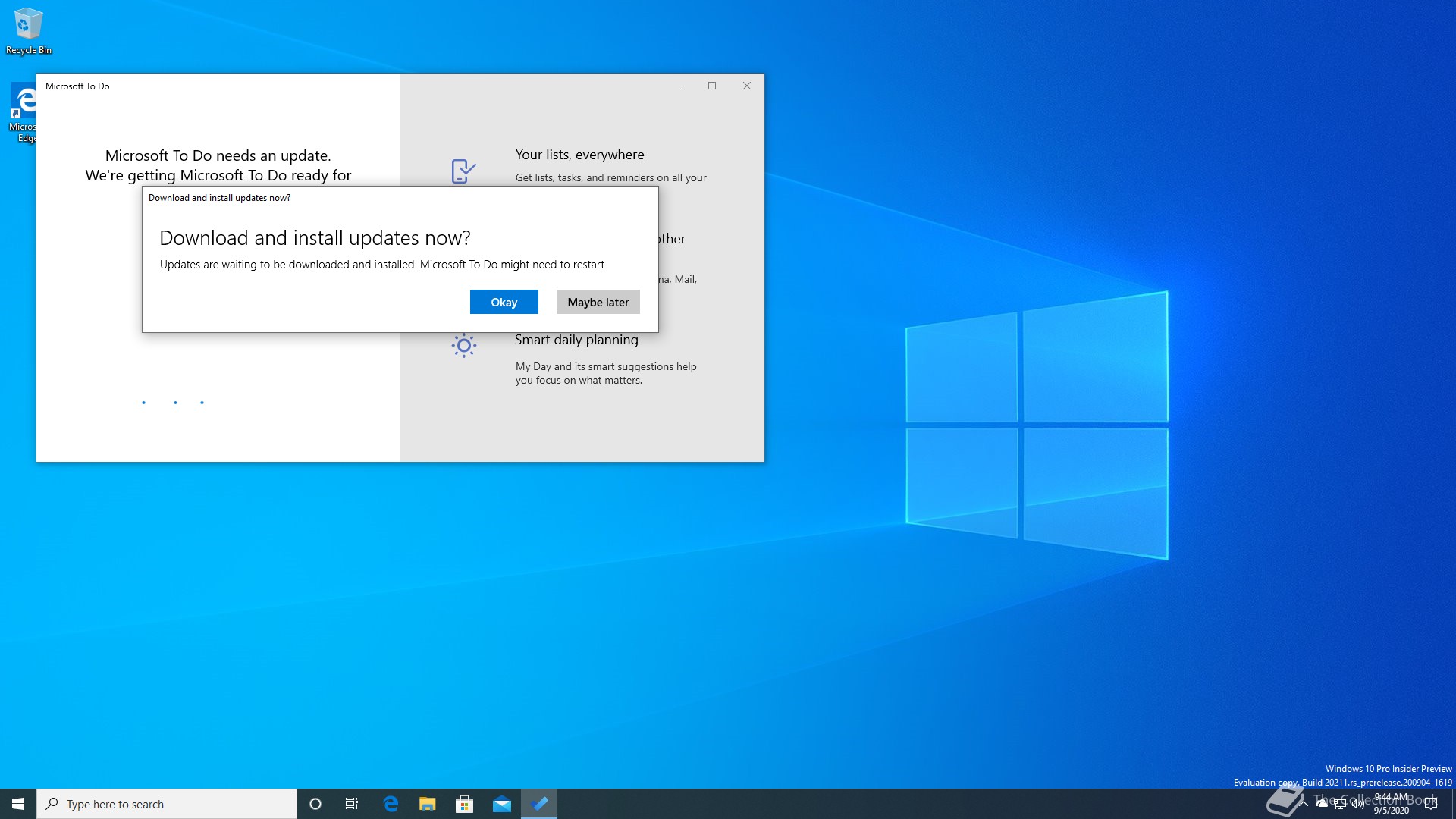Screen dimensions: 1456x819
Task: Expand the hidden system tray icons
Action: click(1304, 804)
